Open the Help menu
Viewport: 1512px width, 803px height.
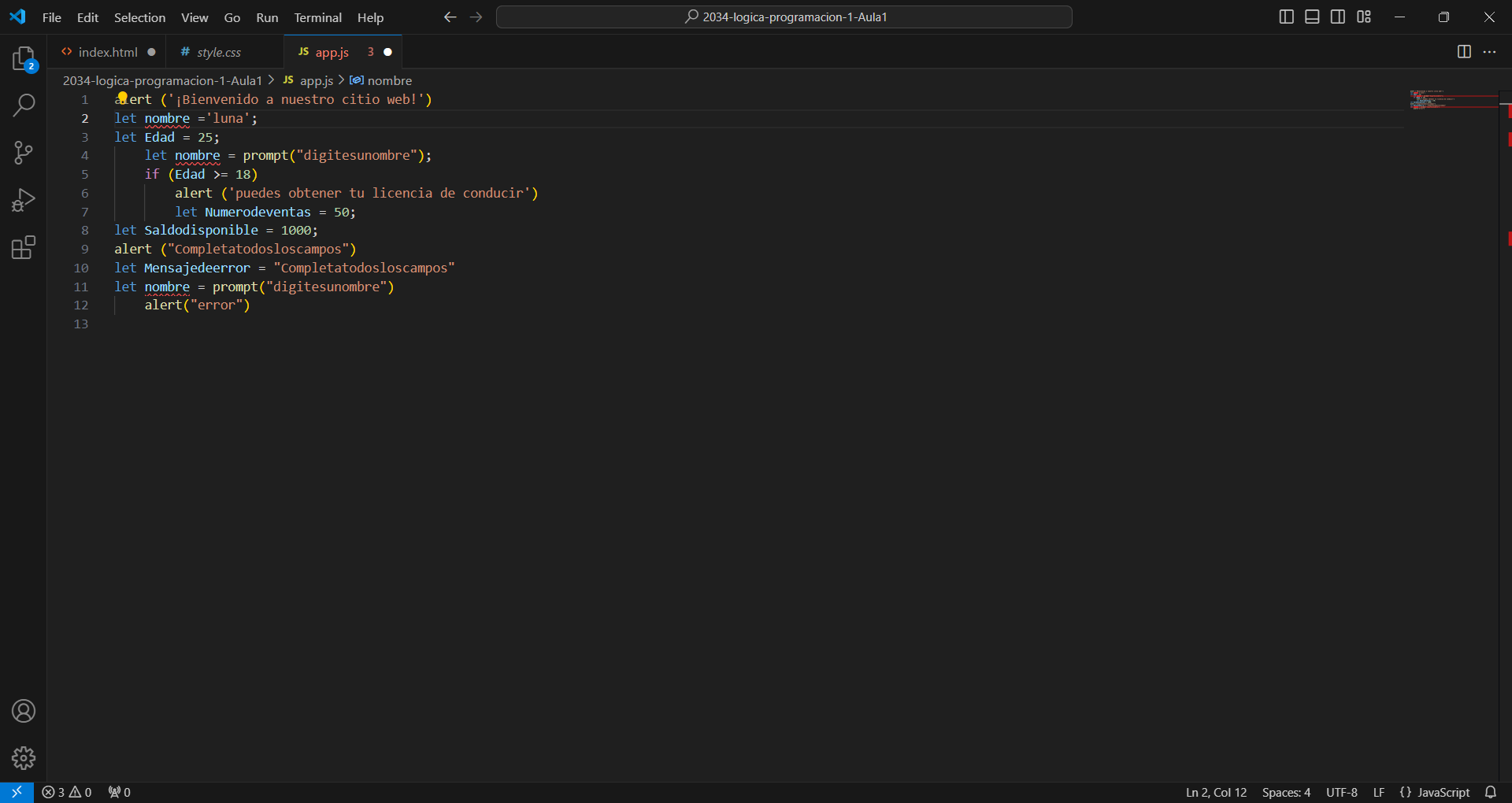pyautogui.click(x=370, y=17)
